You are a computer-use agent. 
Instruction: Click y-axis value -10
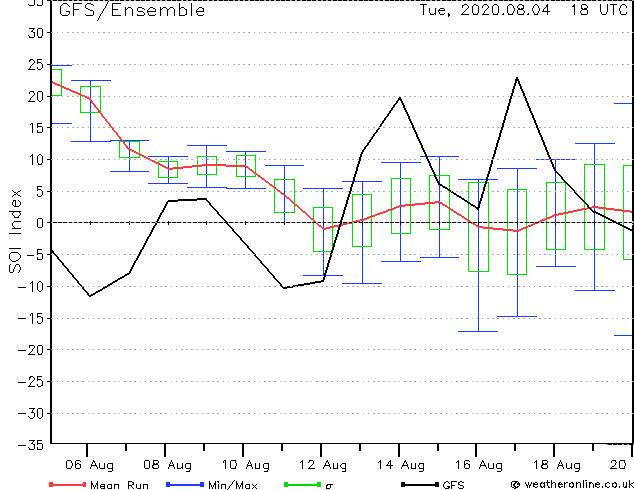tap(31, 287)
